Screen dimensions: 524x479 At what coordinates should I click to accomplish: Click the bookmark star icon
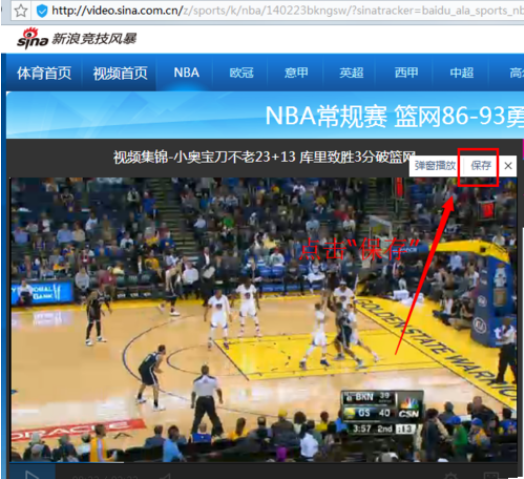click(x=21, y=11)
